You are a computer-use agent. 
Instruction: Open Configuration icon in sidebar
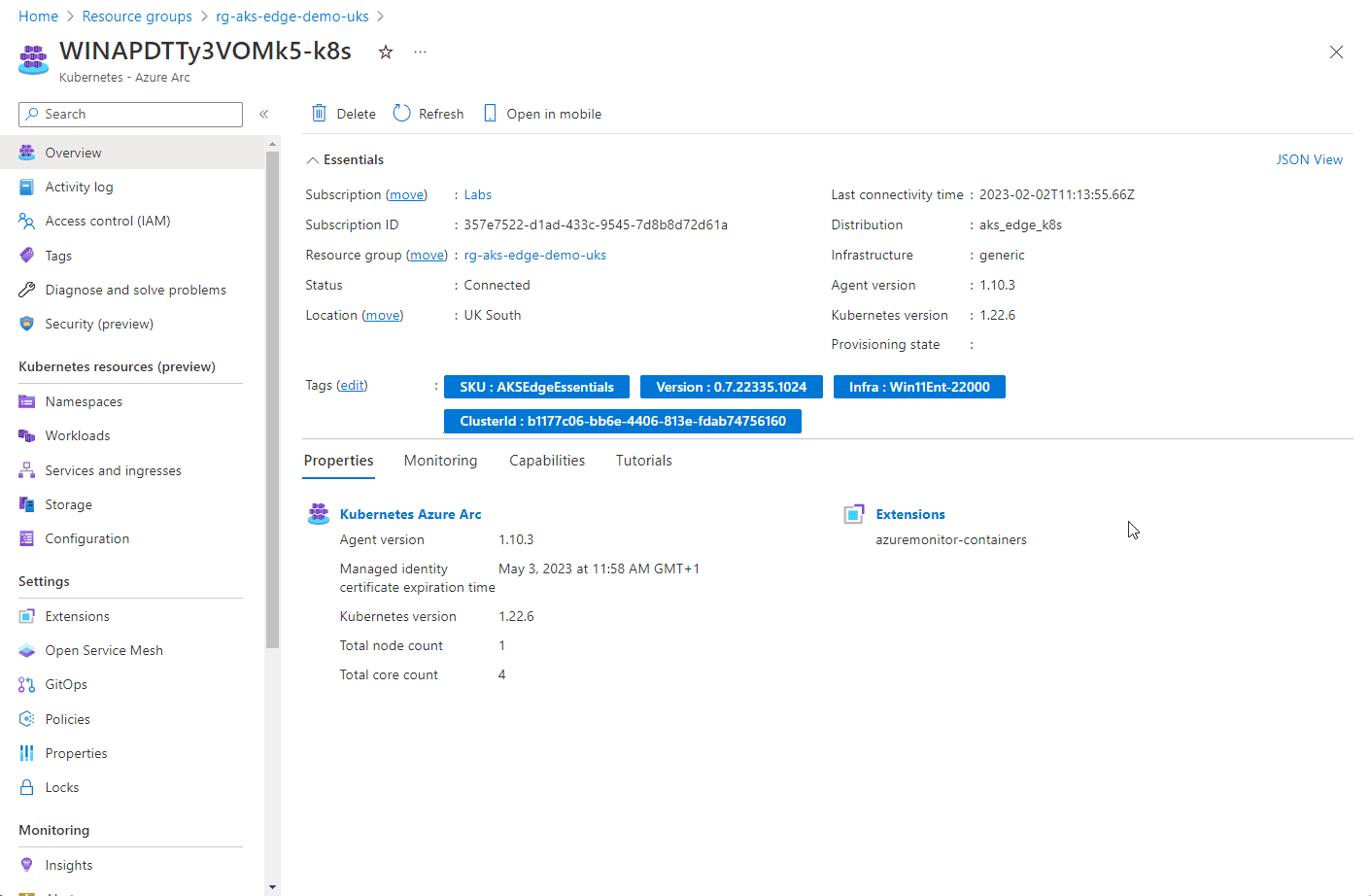pyautogui.click(x=27, y=538)
